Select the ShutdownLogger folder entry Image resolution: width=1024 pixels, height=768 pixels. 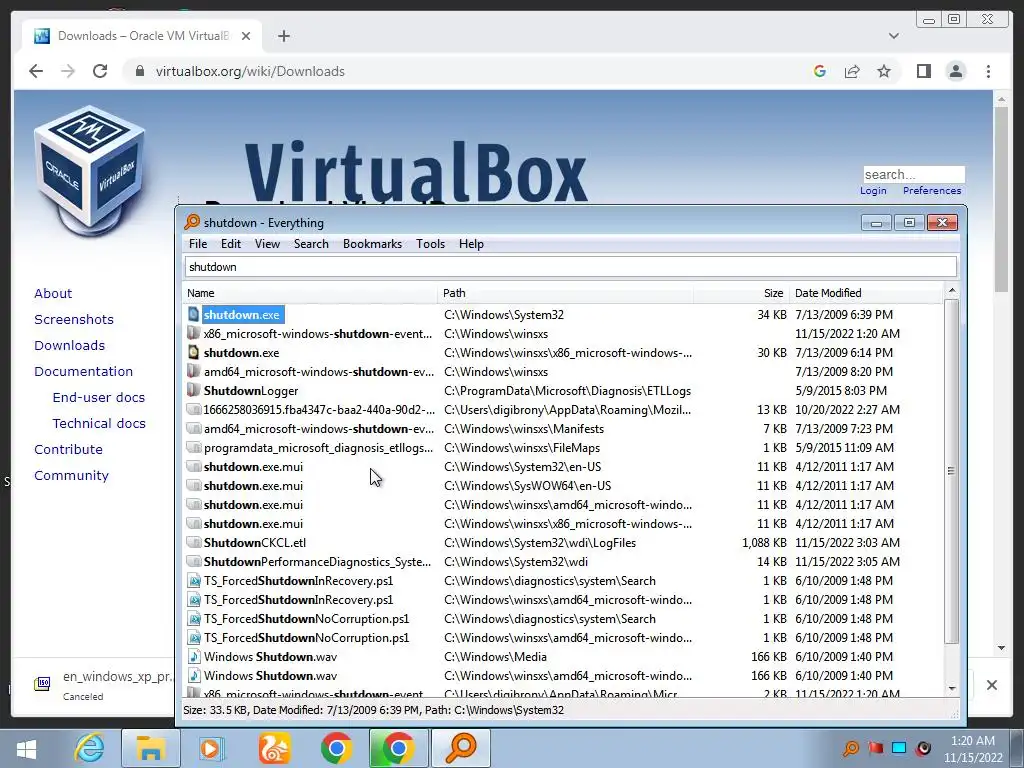[251, 391]
